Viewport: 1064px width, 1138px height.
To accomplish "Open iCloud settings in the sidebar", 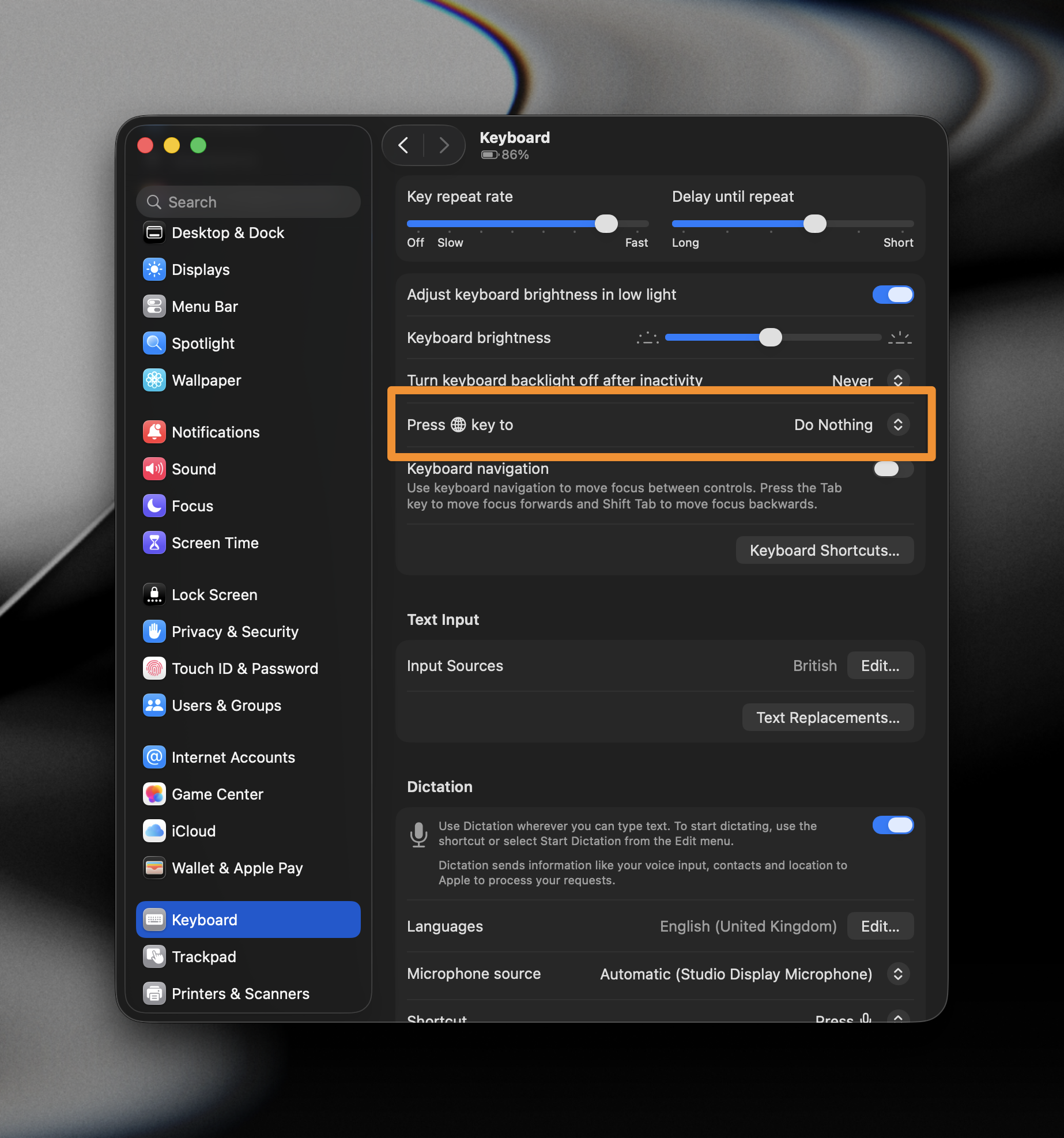I will (248, 831).
